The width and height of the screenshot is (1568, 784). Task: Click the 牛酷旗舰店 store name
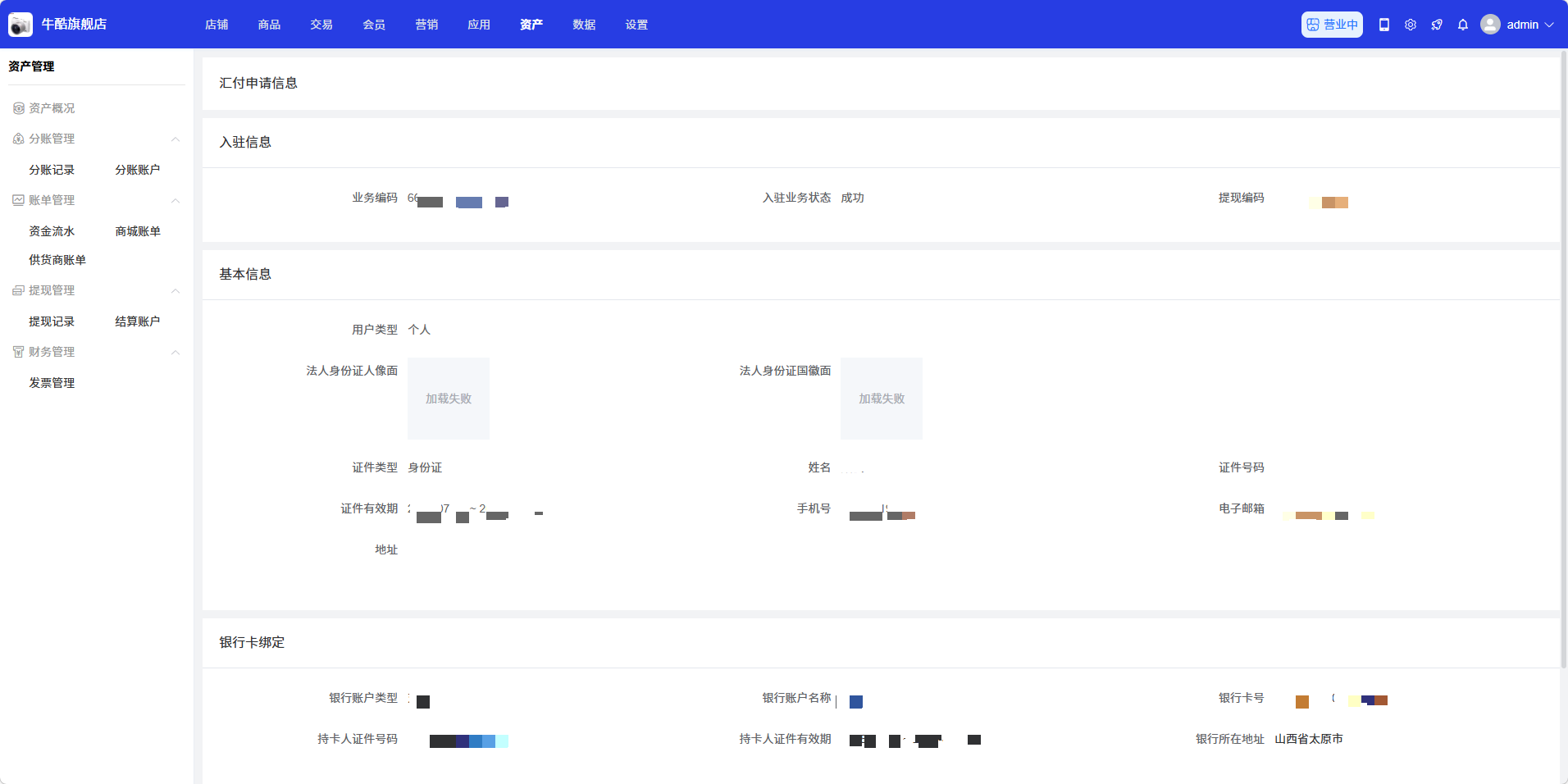pyautogui.click(x=74, y=25)
